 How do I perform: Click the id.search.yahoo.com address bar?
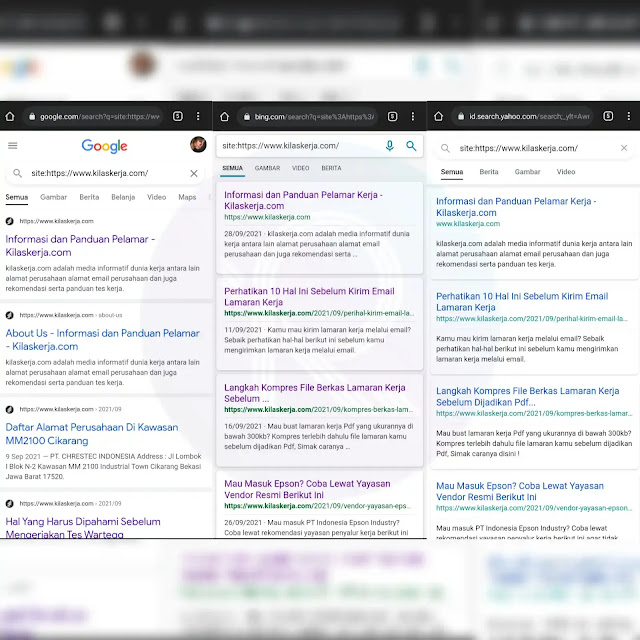click(x=524, y=116)
